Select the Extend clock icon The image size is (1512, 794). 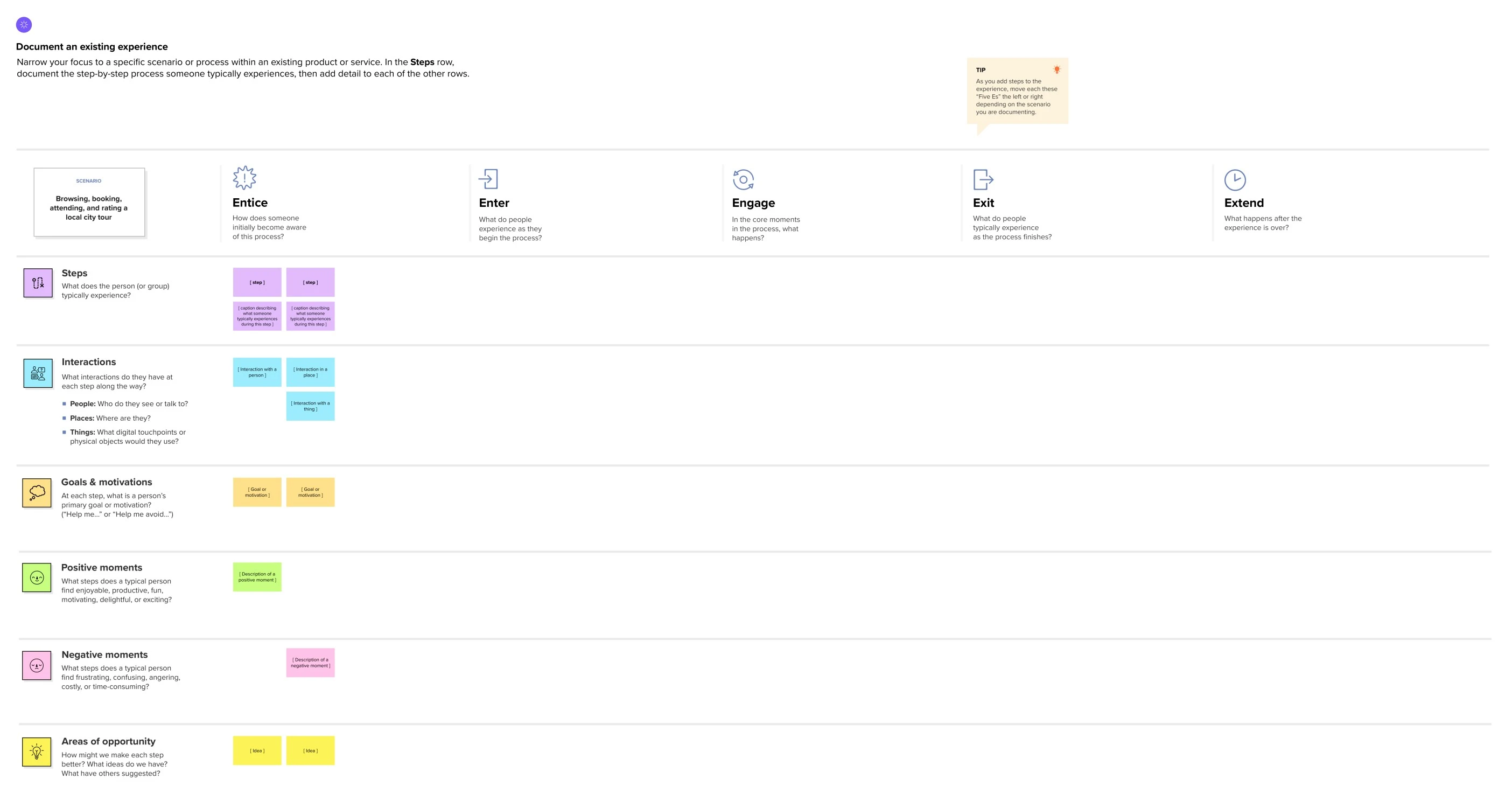tap(1235, 180)
